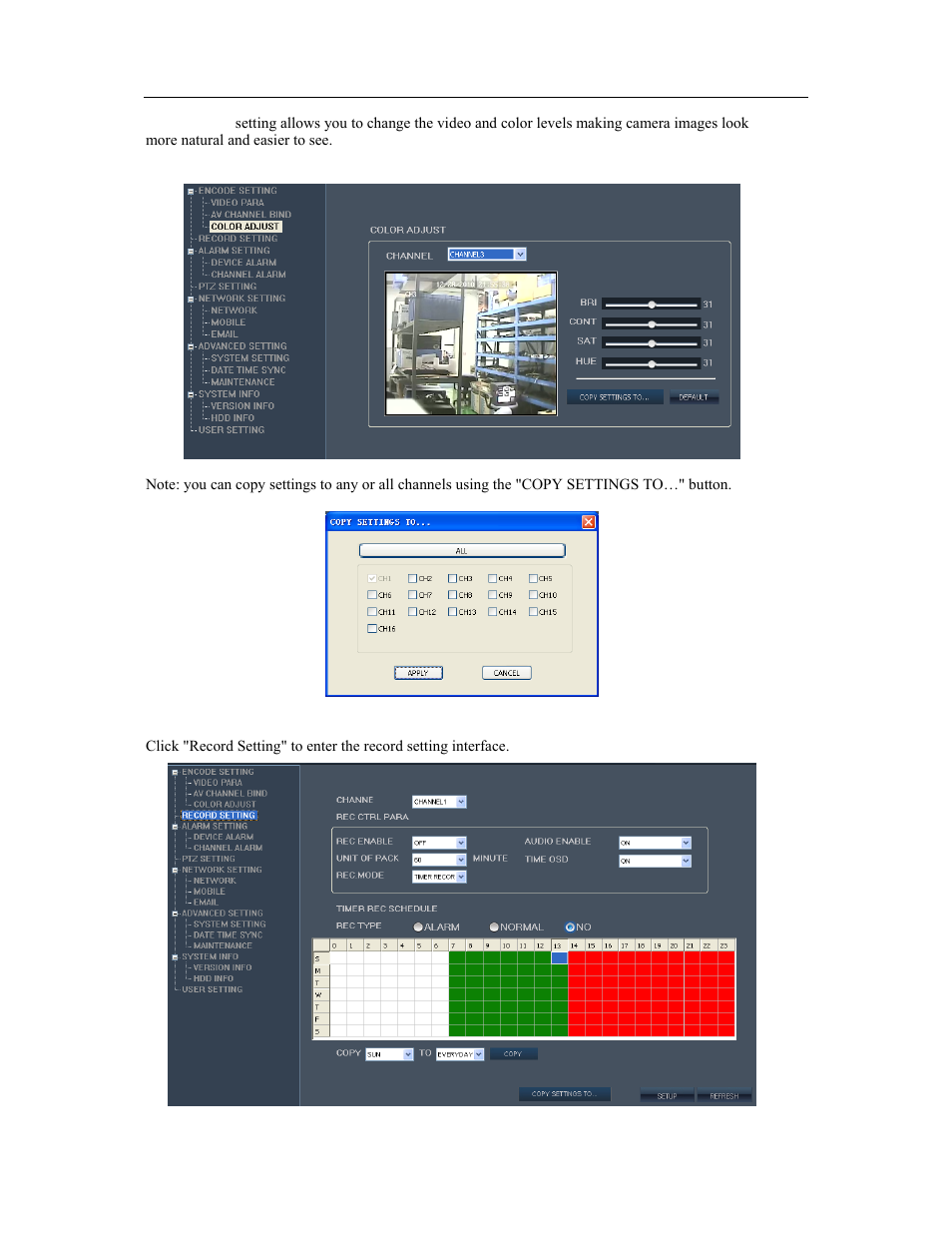952x1233 pixels.
Task: Click the camera preview image
Action: coord(471,343)
